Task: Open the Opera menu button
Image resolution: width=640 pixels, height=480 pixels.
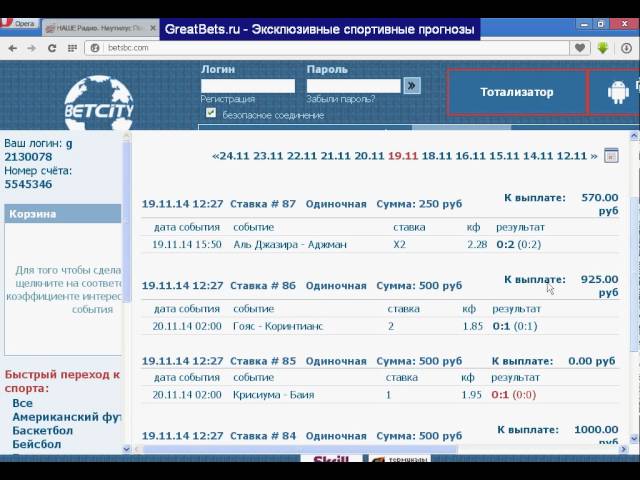Action: (18, 23)
